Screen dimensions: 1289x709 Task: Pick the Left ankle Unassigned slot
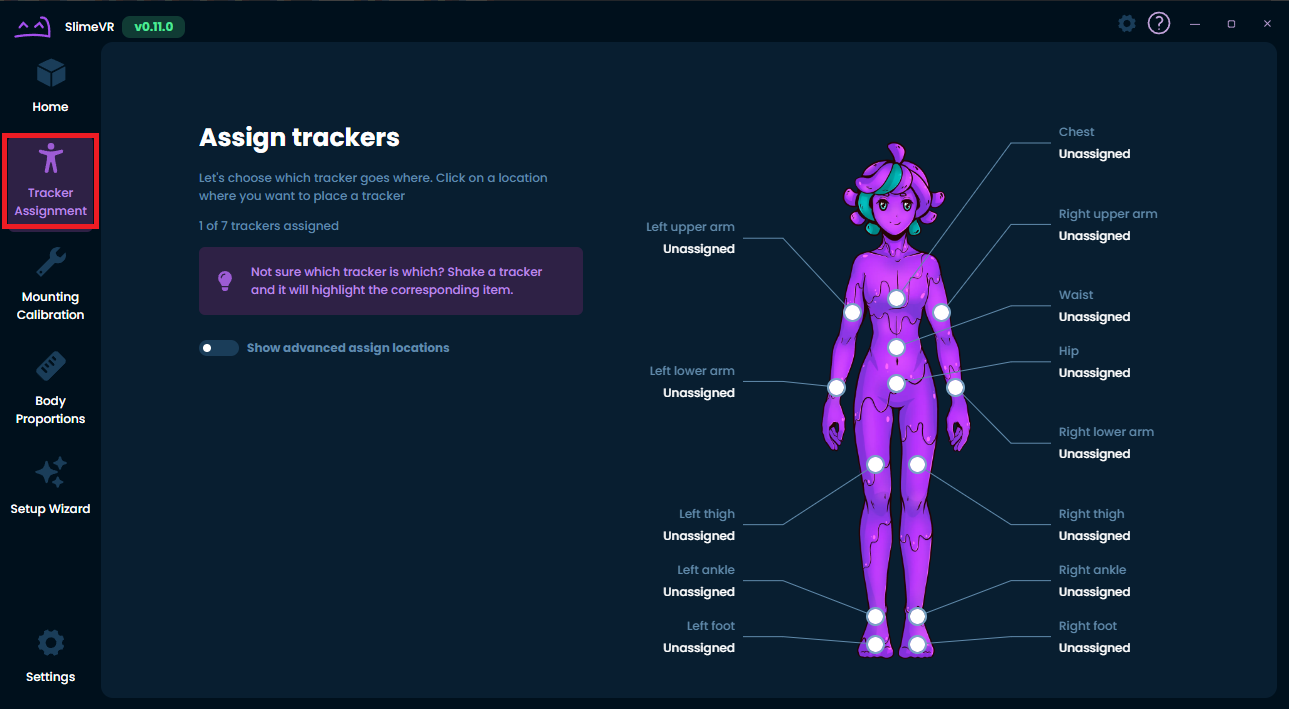[x=698, y=591]
